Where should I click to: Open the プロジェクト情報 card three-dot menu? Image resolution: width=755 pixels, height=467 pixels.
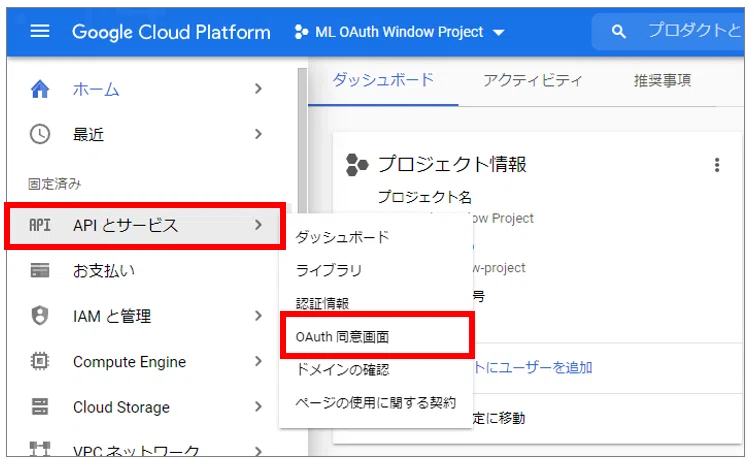(717, 165)
